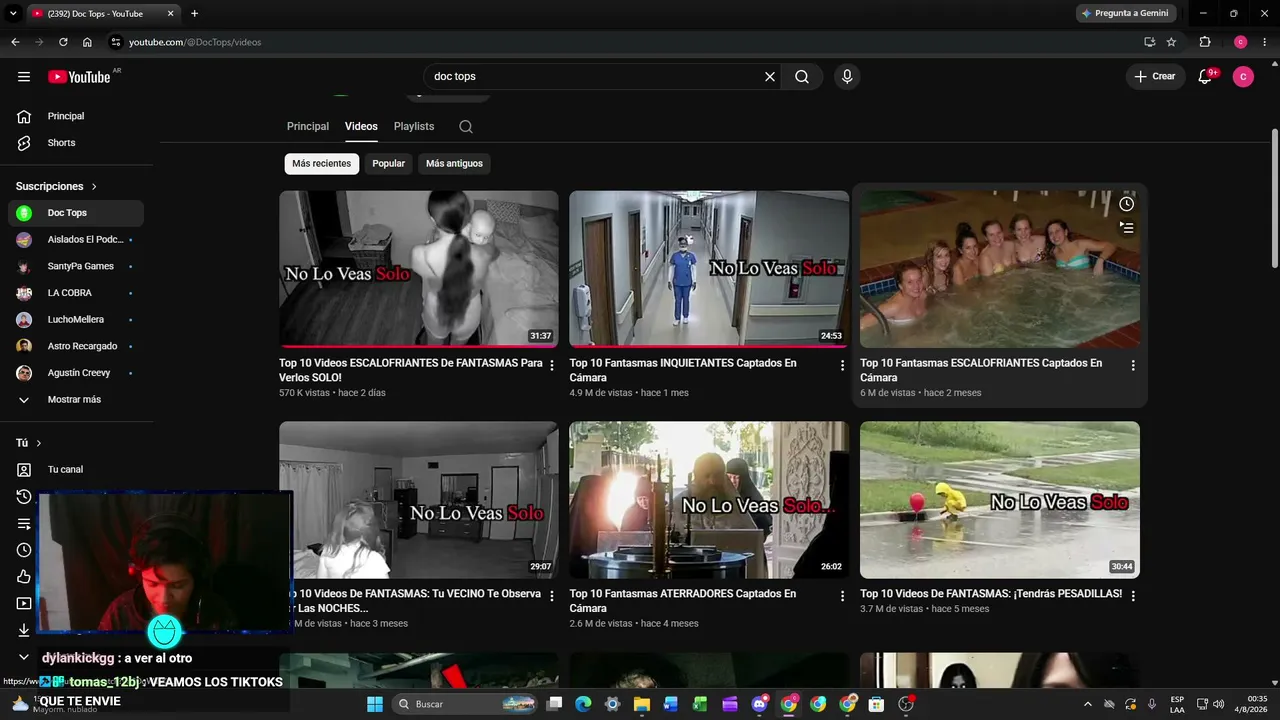Screen dimensions: 1280x720
Task: Click the browser home icon
Action: pos(88,42)
